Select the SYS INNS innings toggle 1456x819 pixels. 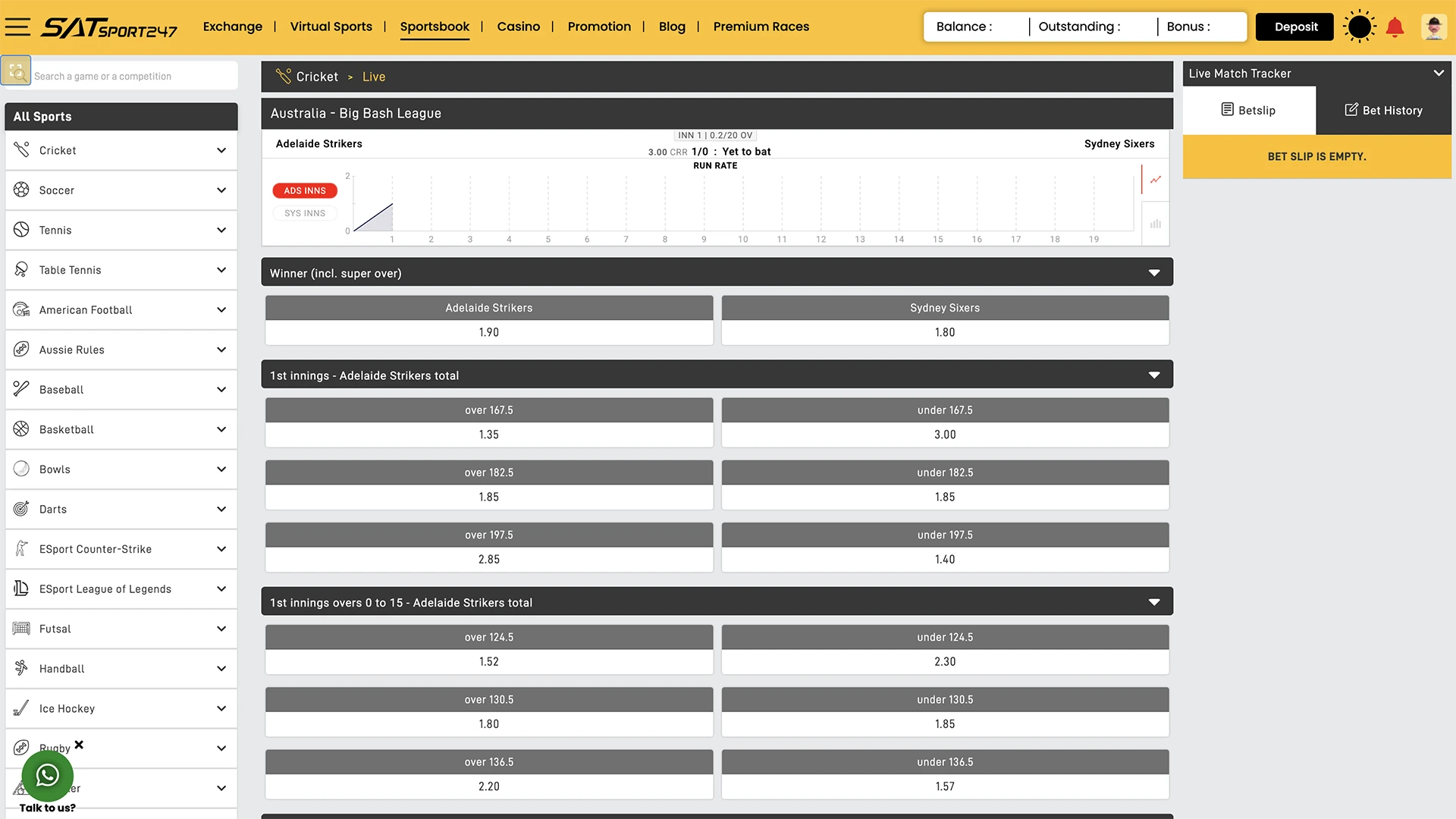tap(305, 213)
